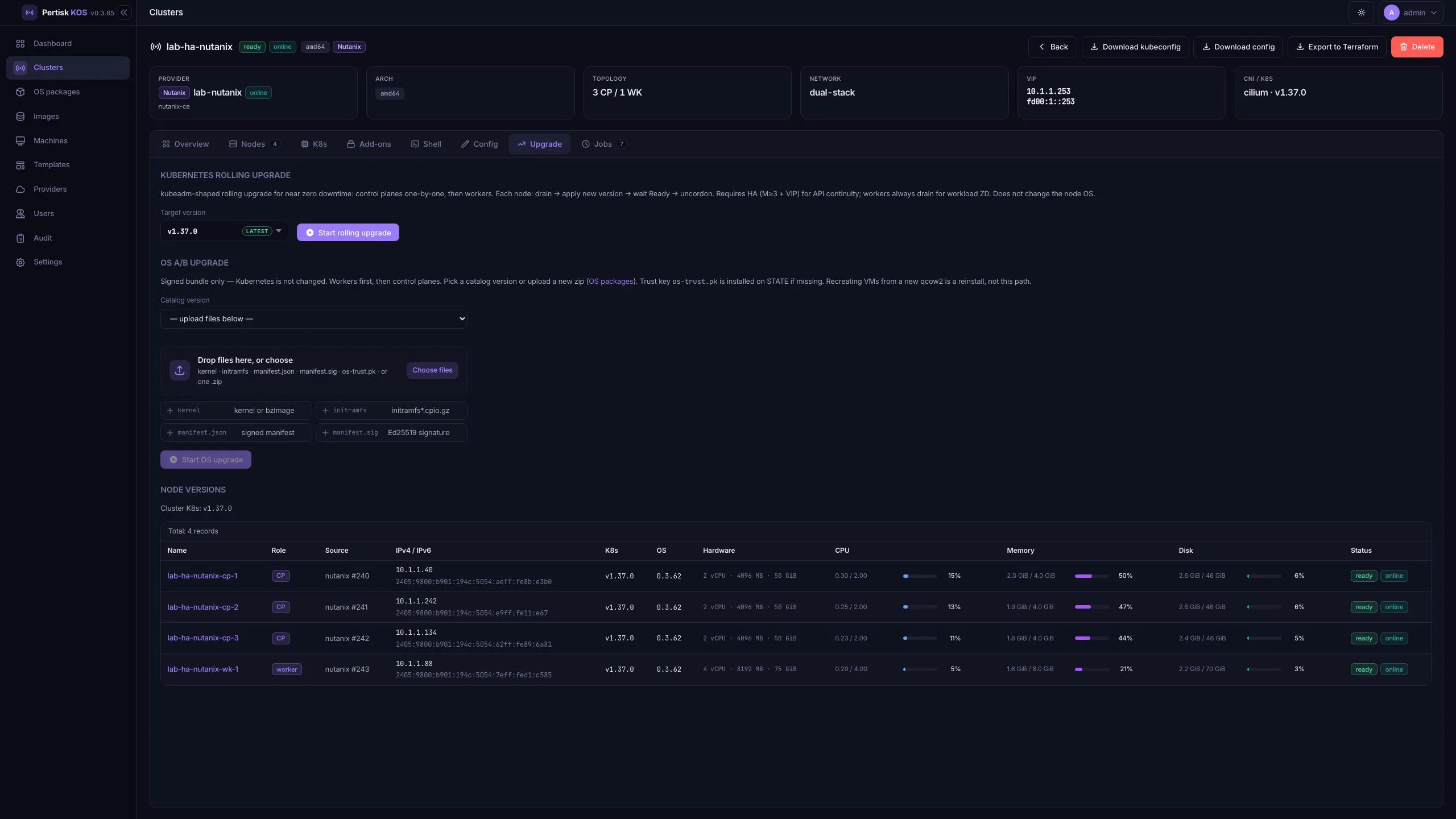The image size is (1456, 819).
Task: Switch to the Overview tab
Action: (x=185, y=144)
